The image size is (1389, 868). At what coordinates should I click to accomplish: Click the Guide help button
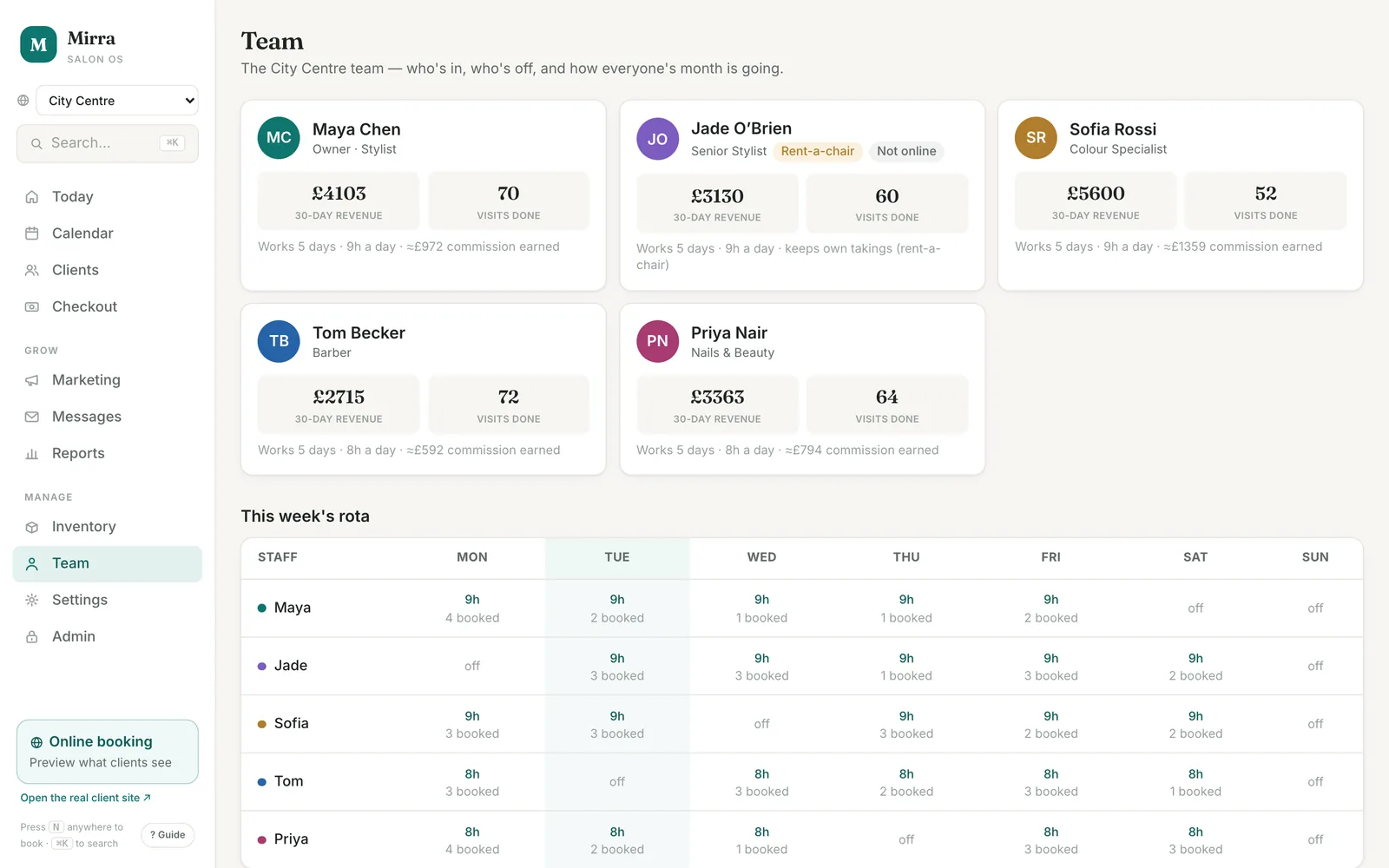168,835
